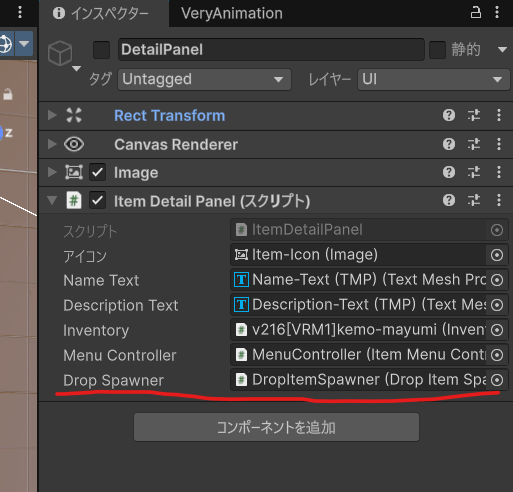513x492 pixels.
Task: Disable the Image component checkbox
Action: [x=97, y=172]
